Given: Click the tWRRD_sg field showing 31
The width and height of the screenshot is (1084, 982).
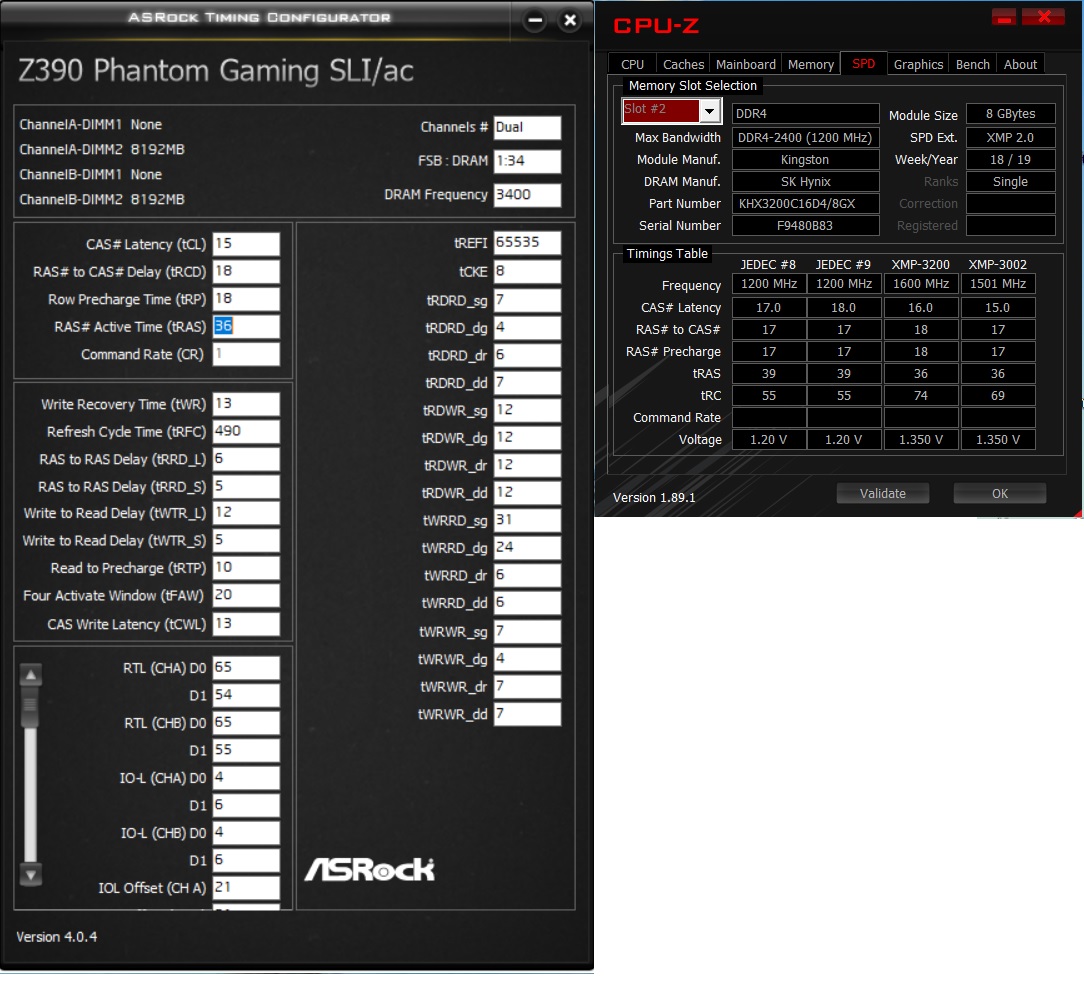Looking at the screenshot, I should [527, 521].
